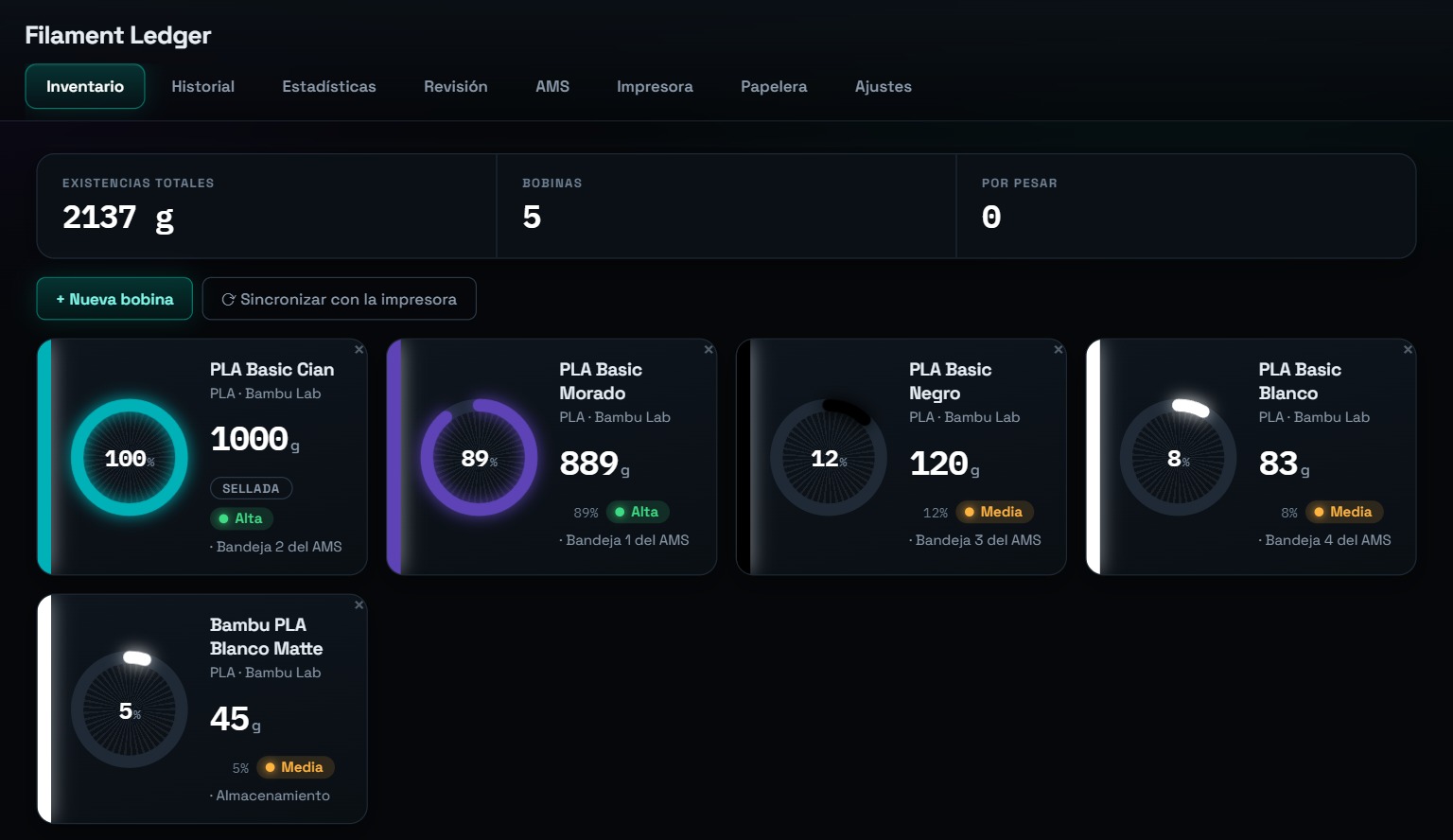
Task: Switch to the Ajustes tab
Action: 884,86
